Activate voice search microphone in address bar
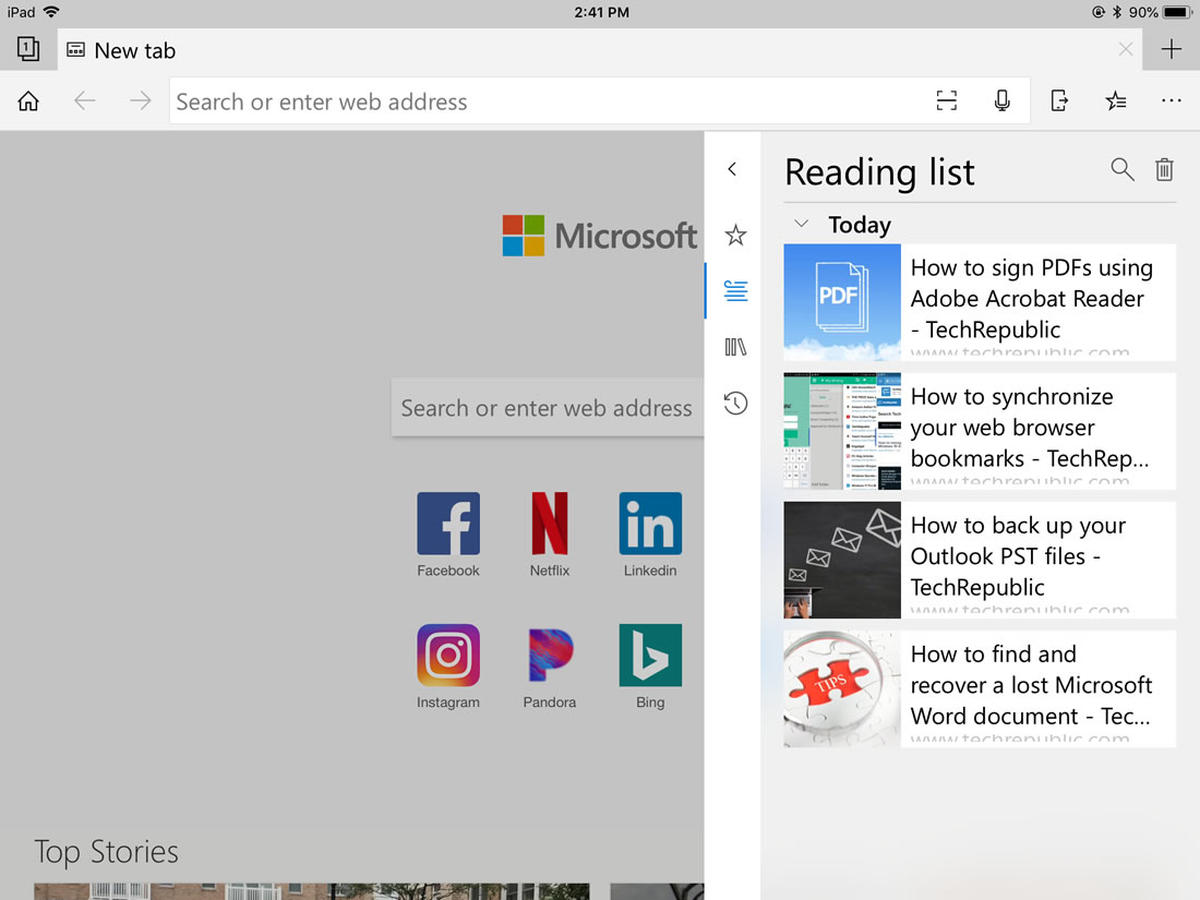Image resolution: width=1200 pixels, height=900 pixels. (1002, 100)
